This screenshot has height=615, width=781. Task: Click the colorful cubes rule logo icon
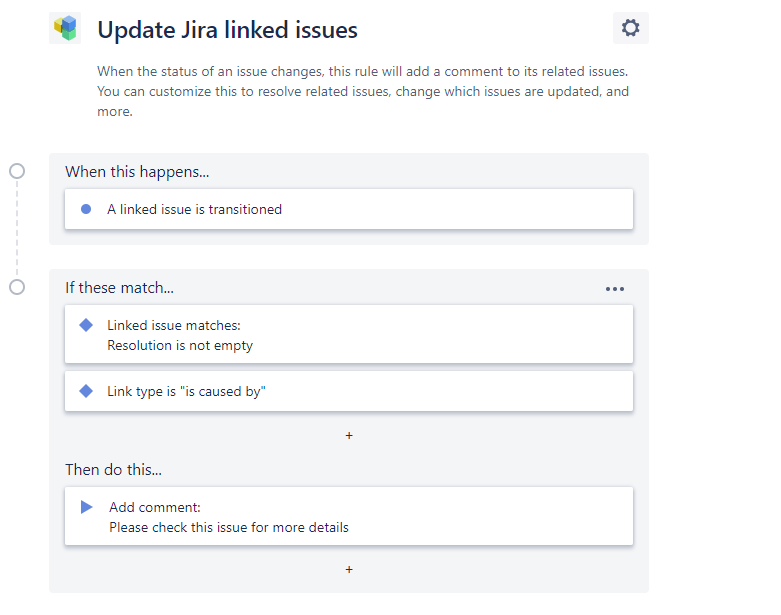pos(65,28)
